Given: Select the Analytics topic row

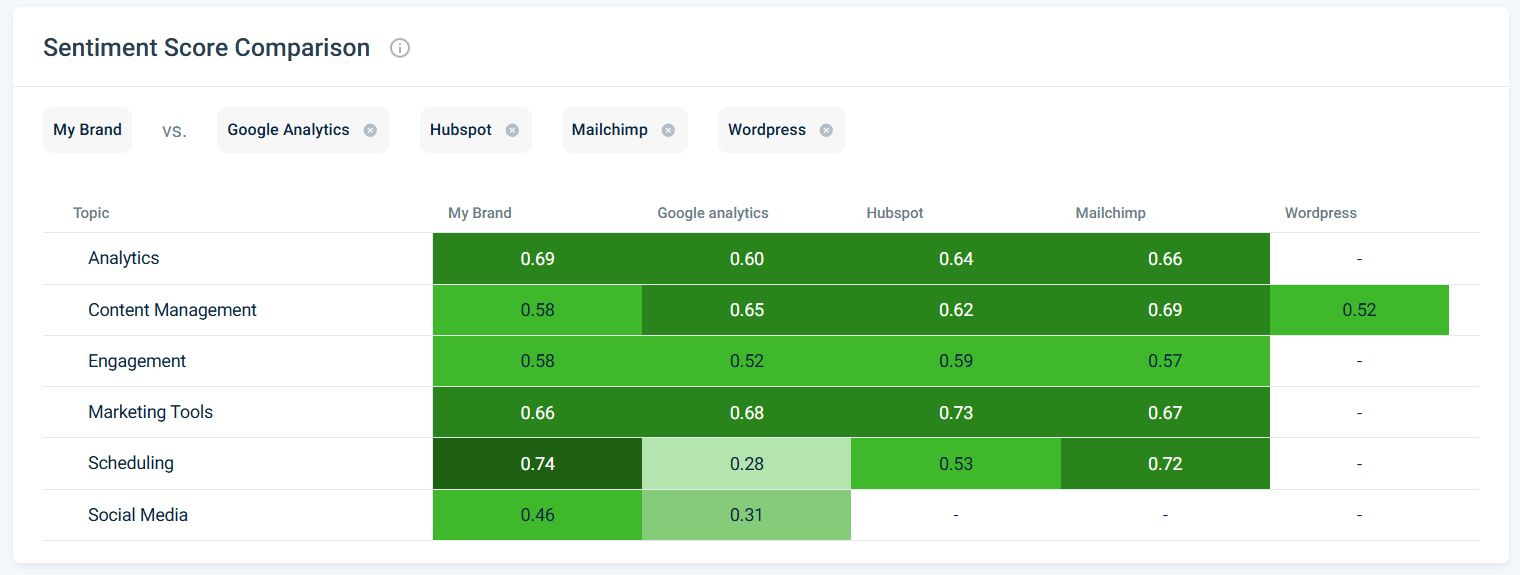Looking at the screenshot, I should point(761,258).
